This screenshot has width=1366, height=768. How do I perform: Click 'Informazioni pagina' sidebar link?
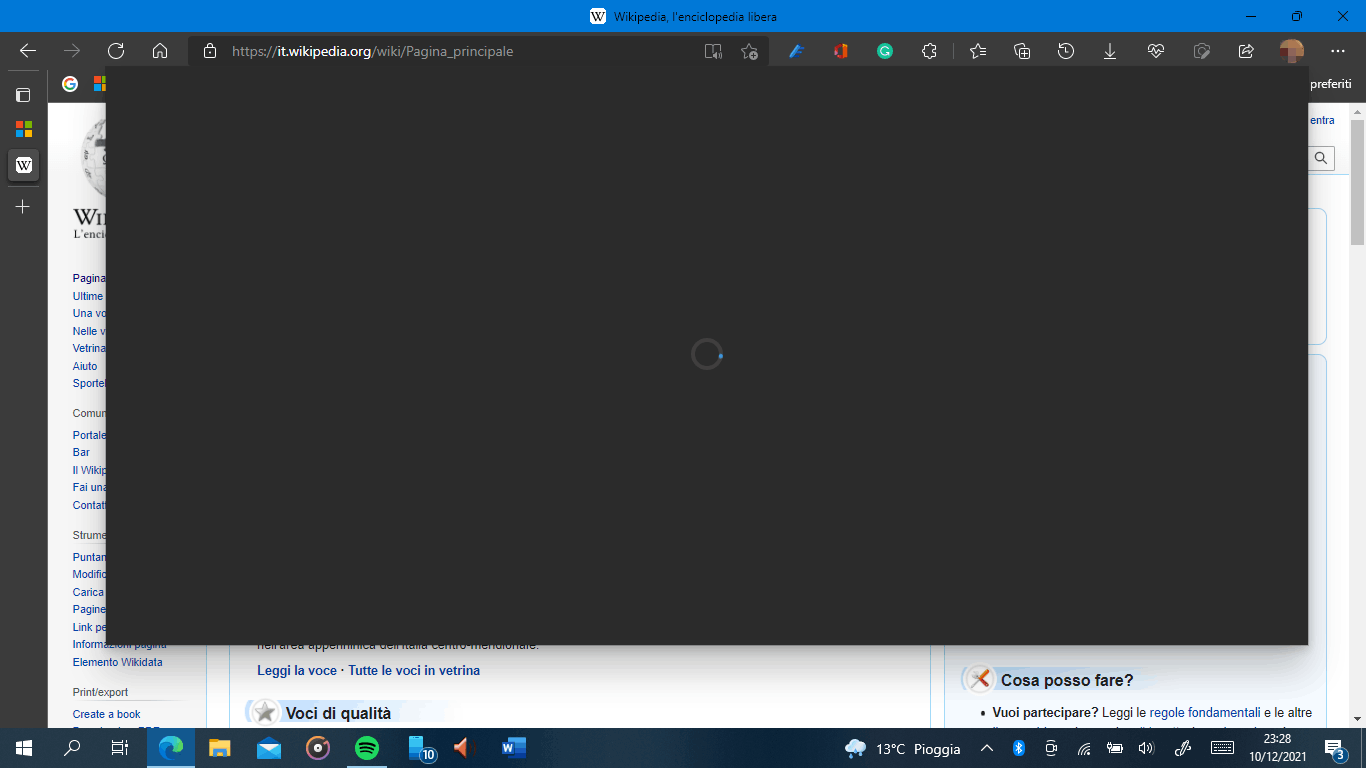(x=120, y=645)
